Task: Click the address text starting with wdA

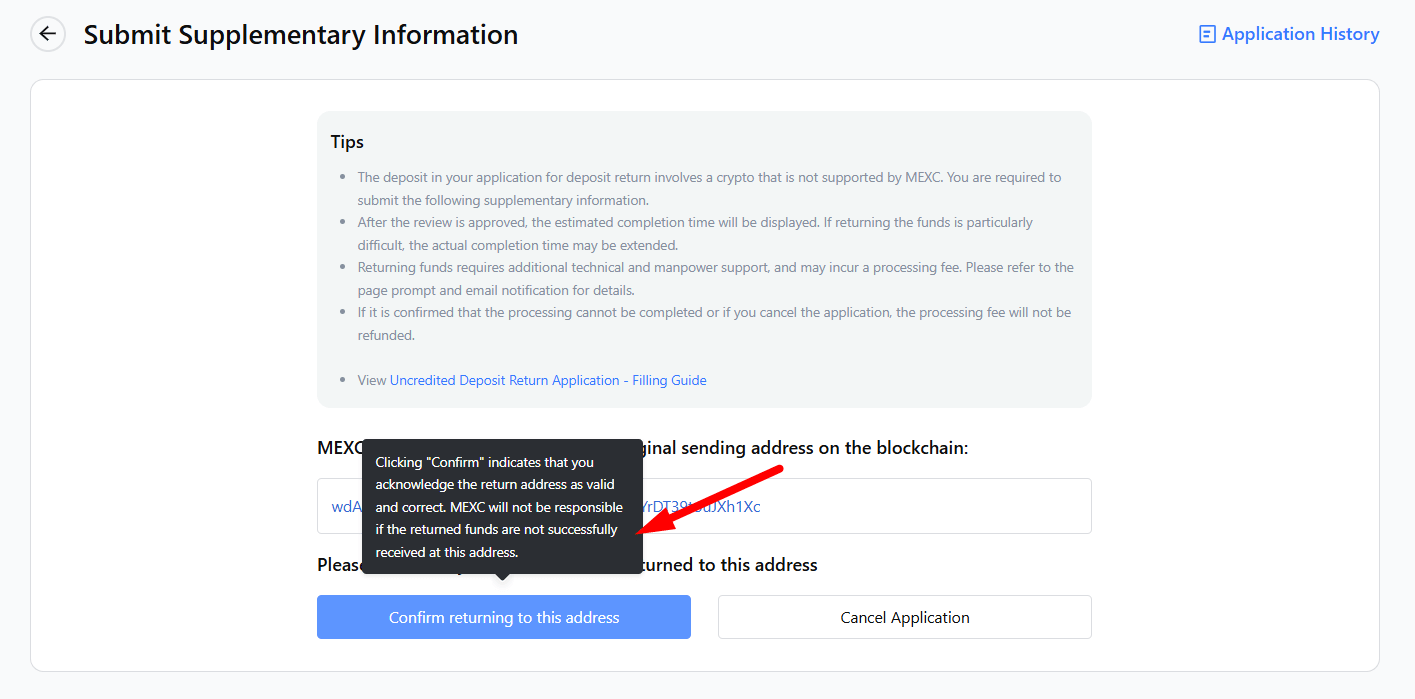Action: (x=346, y=507)
